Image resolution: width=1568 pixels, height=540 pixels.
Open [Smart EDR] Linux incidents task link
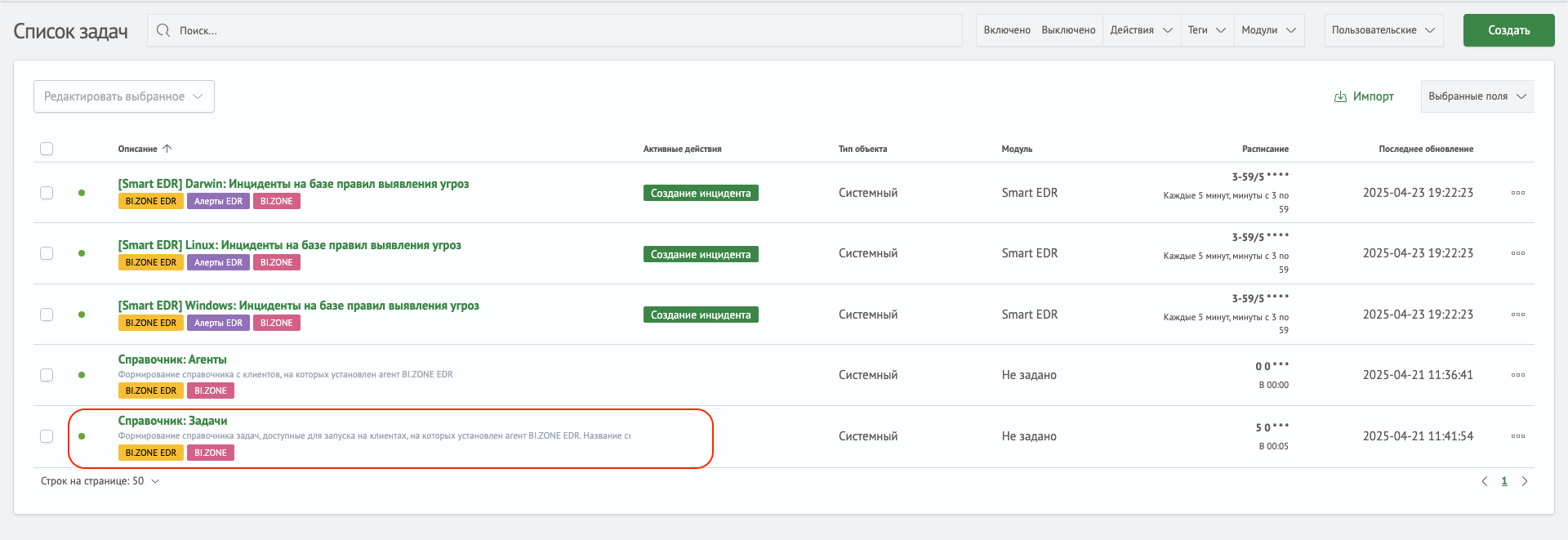290,245
